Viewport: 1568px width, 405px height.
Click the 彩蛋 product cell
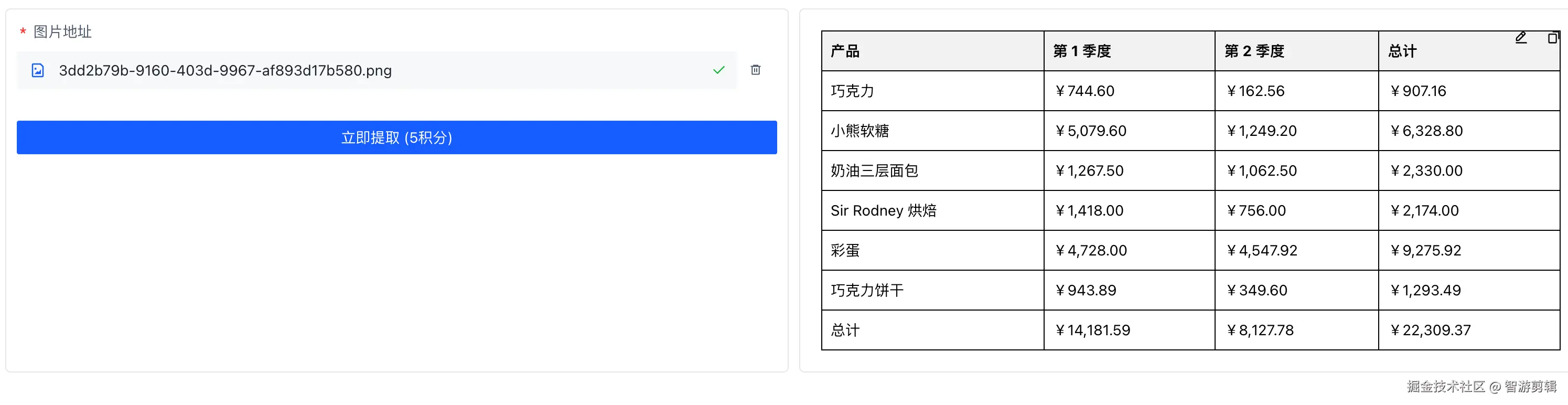click(x=845, y=251)
